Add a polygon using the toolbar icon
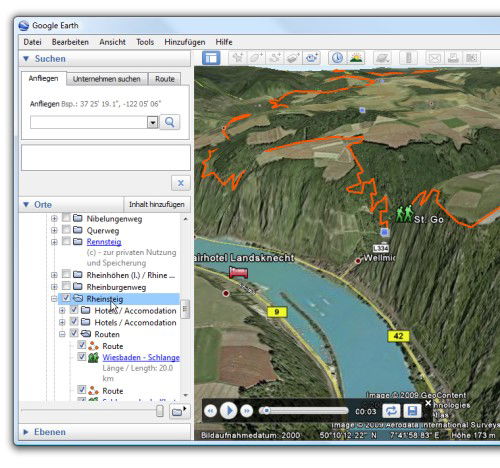The image size is (500, 468). (256, 58)
